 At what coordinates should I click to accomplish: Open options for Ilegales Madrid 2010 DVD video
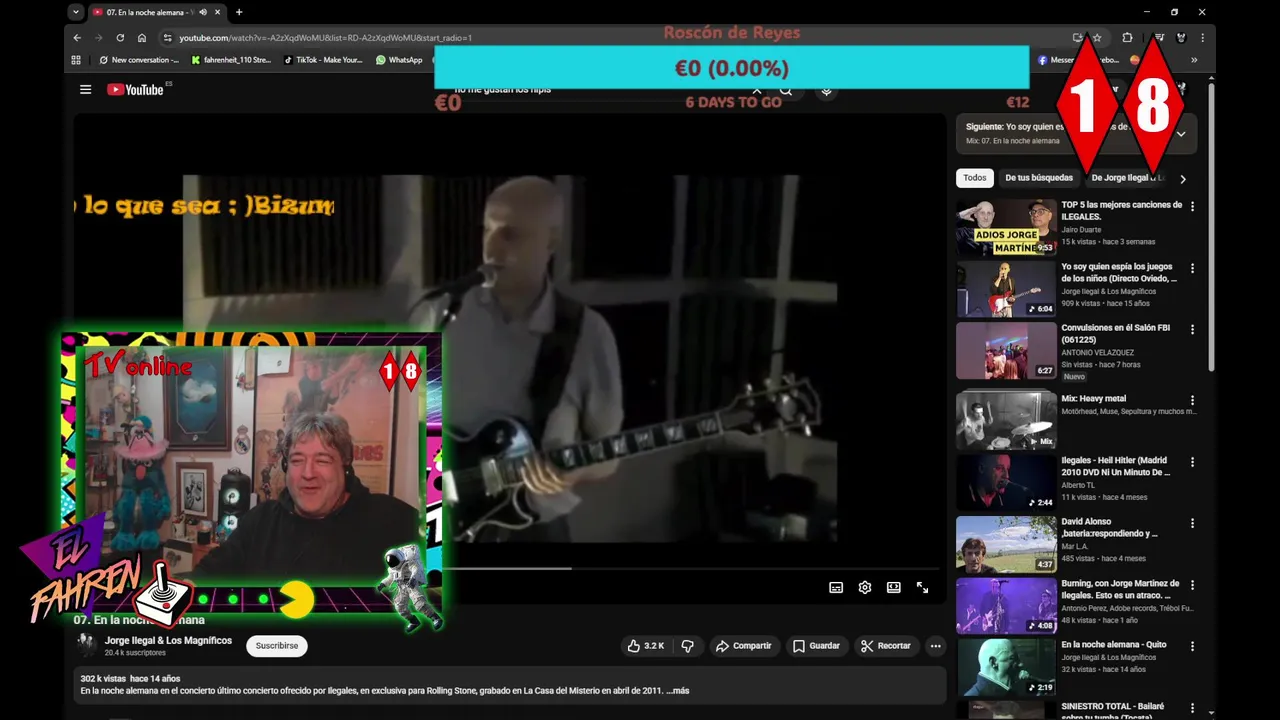[1192, 462]
